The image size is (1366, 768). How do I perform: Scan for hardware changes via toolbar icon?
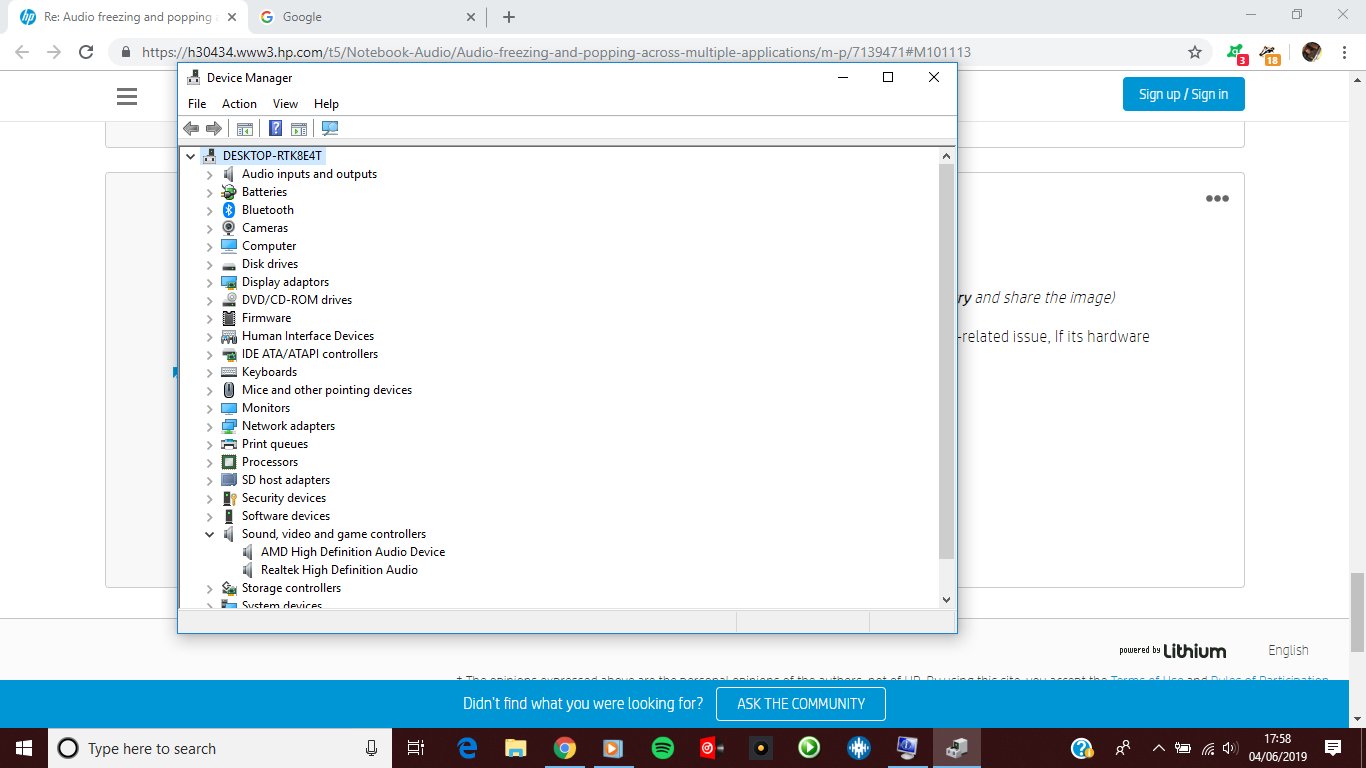pyautogui.click(x=329, y=127)
